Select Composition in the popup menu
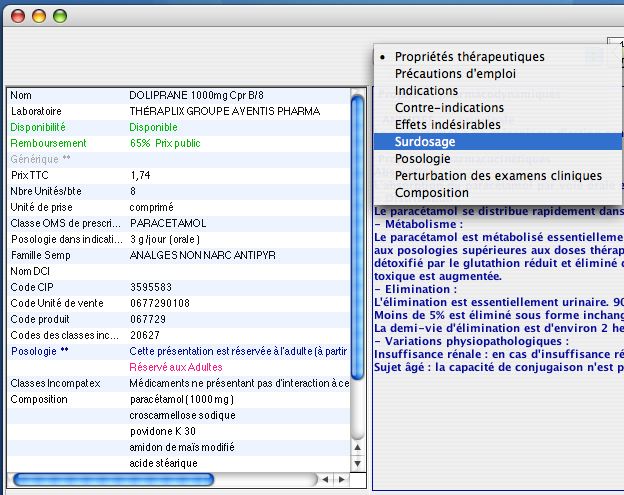This screenshot has height=495, width=624. tap(497, 193)
